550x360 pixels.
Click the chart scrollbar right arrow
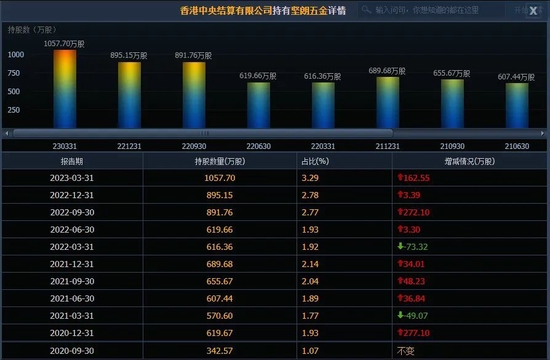(542, 133)
